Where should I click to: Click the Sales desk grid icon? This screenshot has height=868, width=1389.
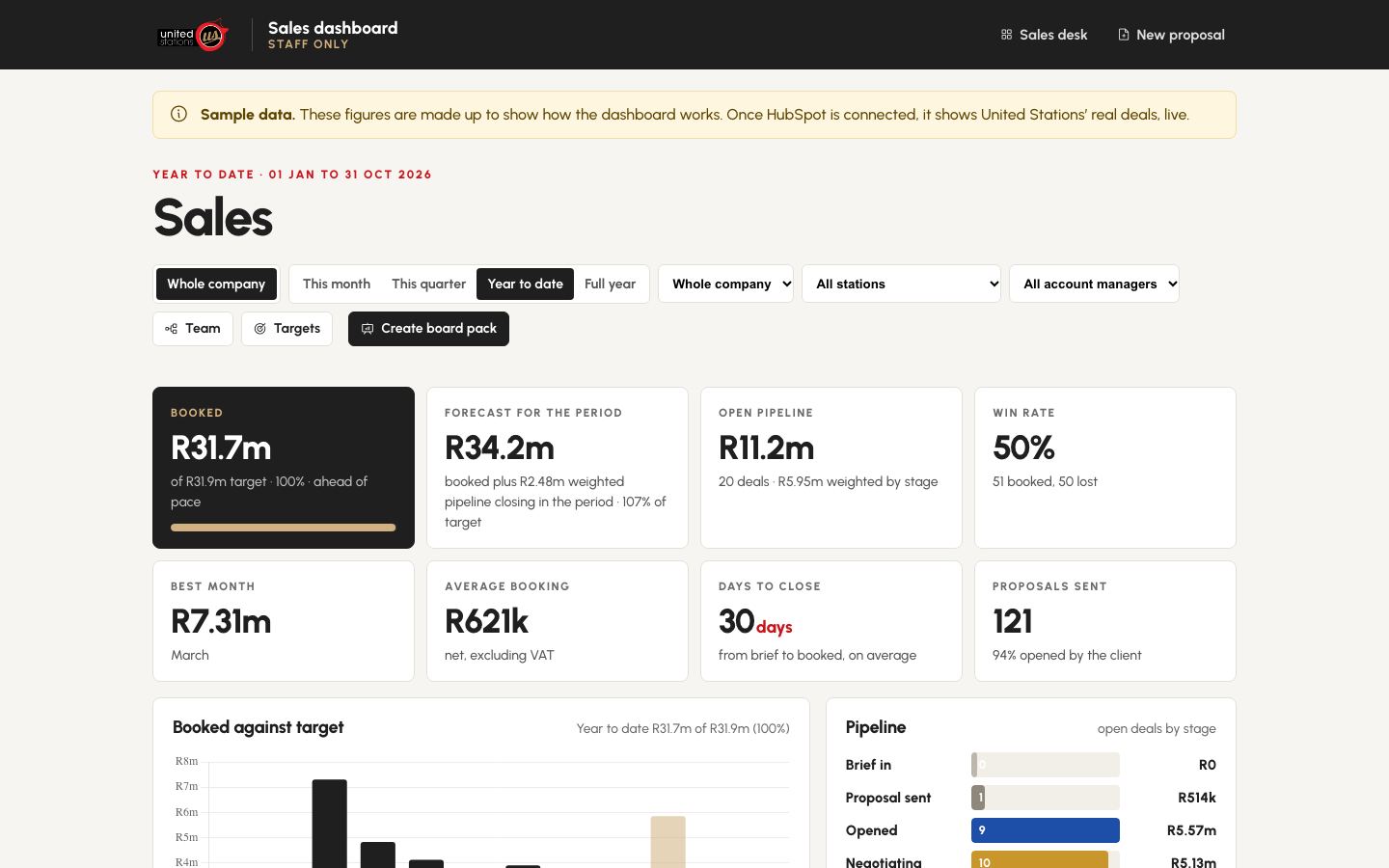(x=1006, y=35)
